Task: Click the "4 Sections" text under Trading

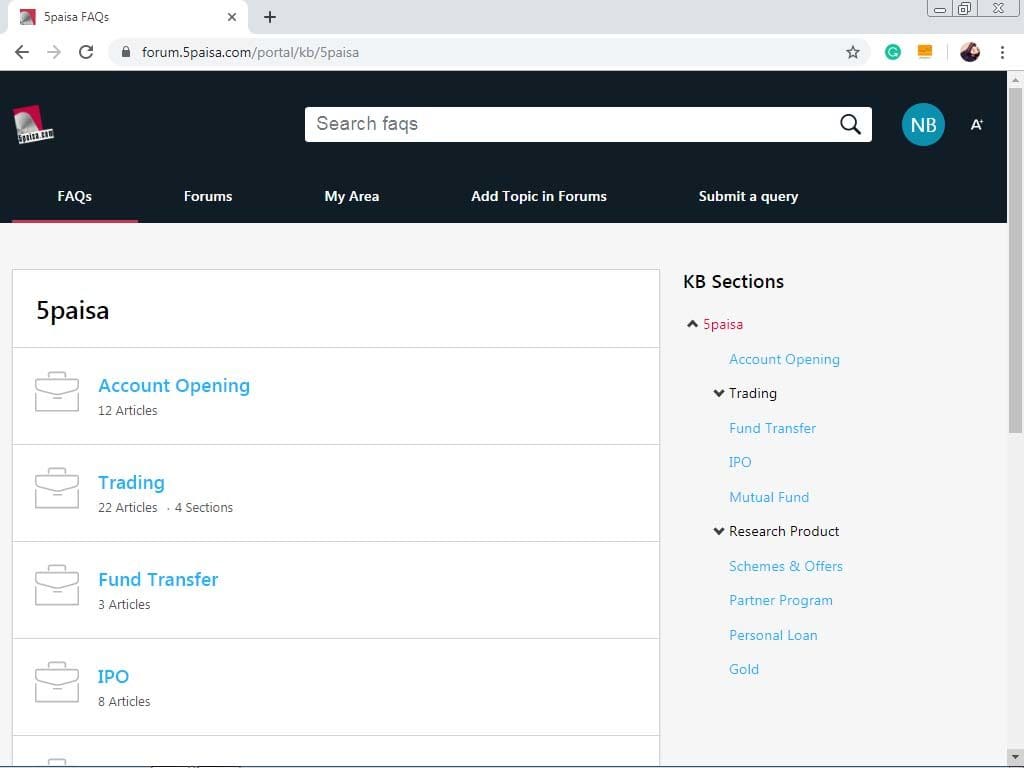Action: click(204, 507)
